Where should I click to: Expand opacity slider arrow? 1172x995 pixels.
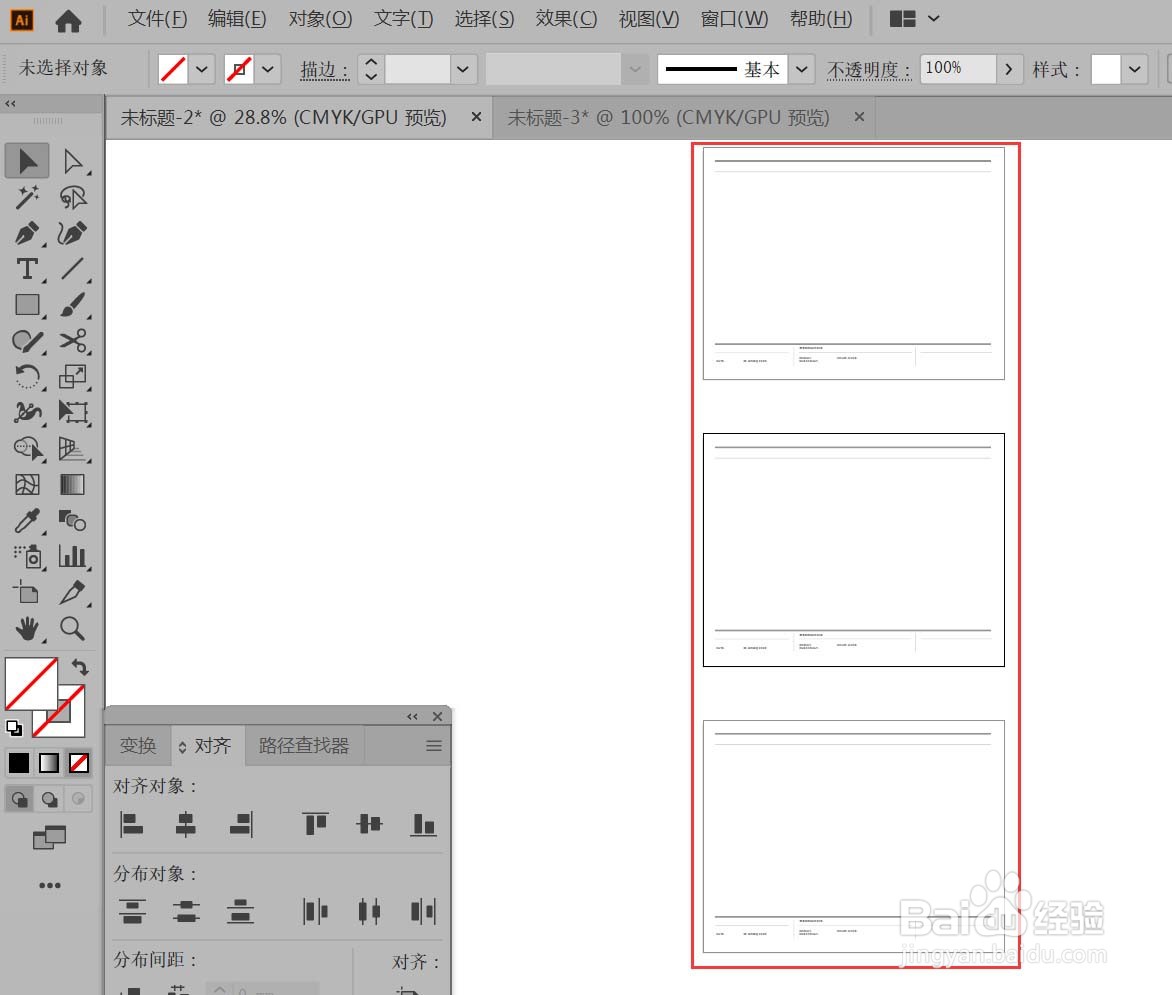pyautogui.click(x=1009, y=70)
